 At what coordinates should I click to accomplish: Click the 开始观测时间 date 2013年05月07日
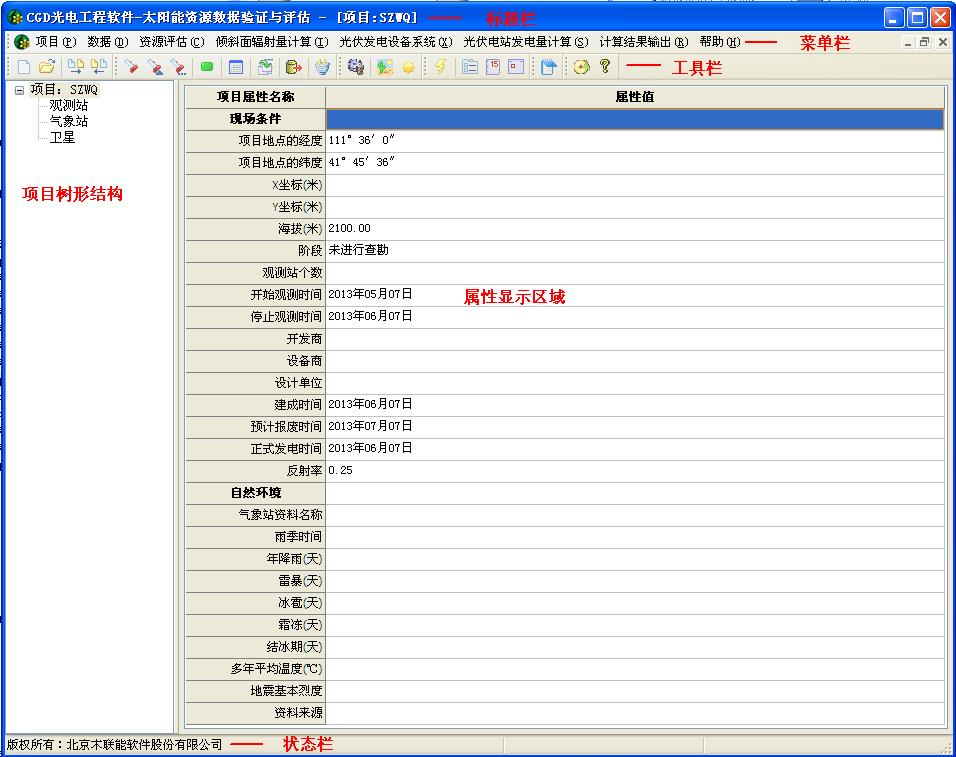370,294
